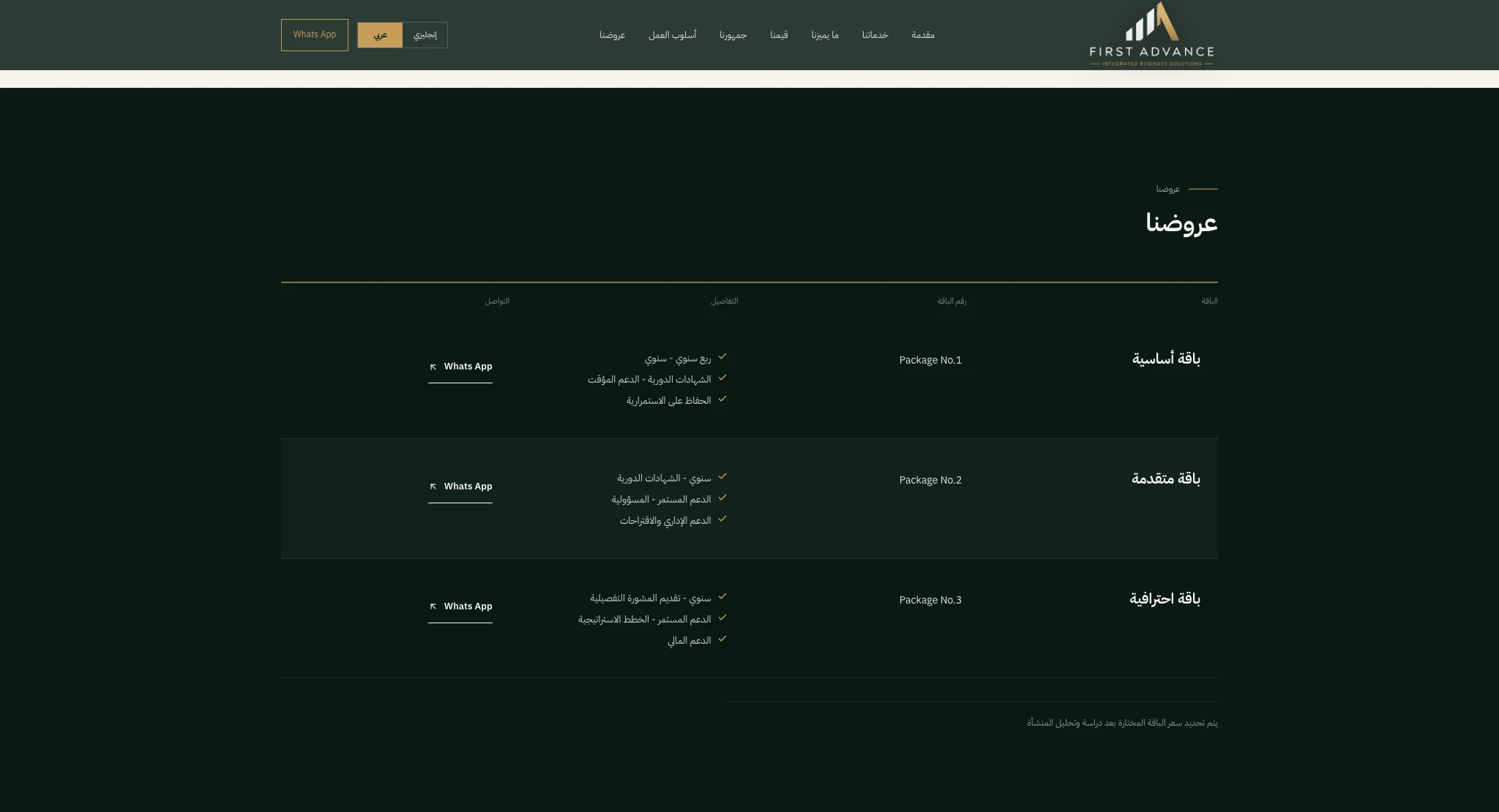Click the text الدعم المستمر - المسؤولية
Image resolution: width=1499 pixels, height=812 pixels.
pos(661,500)
